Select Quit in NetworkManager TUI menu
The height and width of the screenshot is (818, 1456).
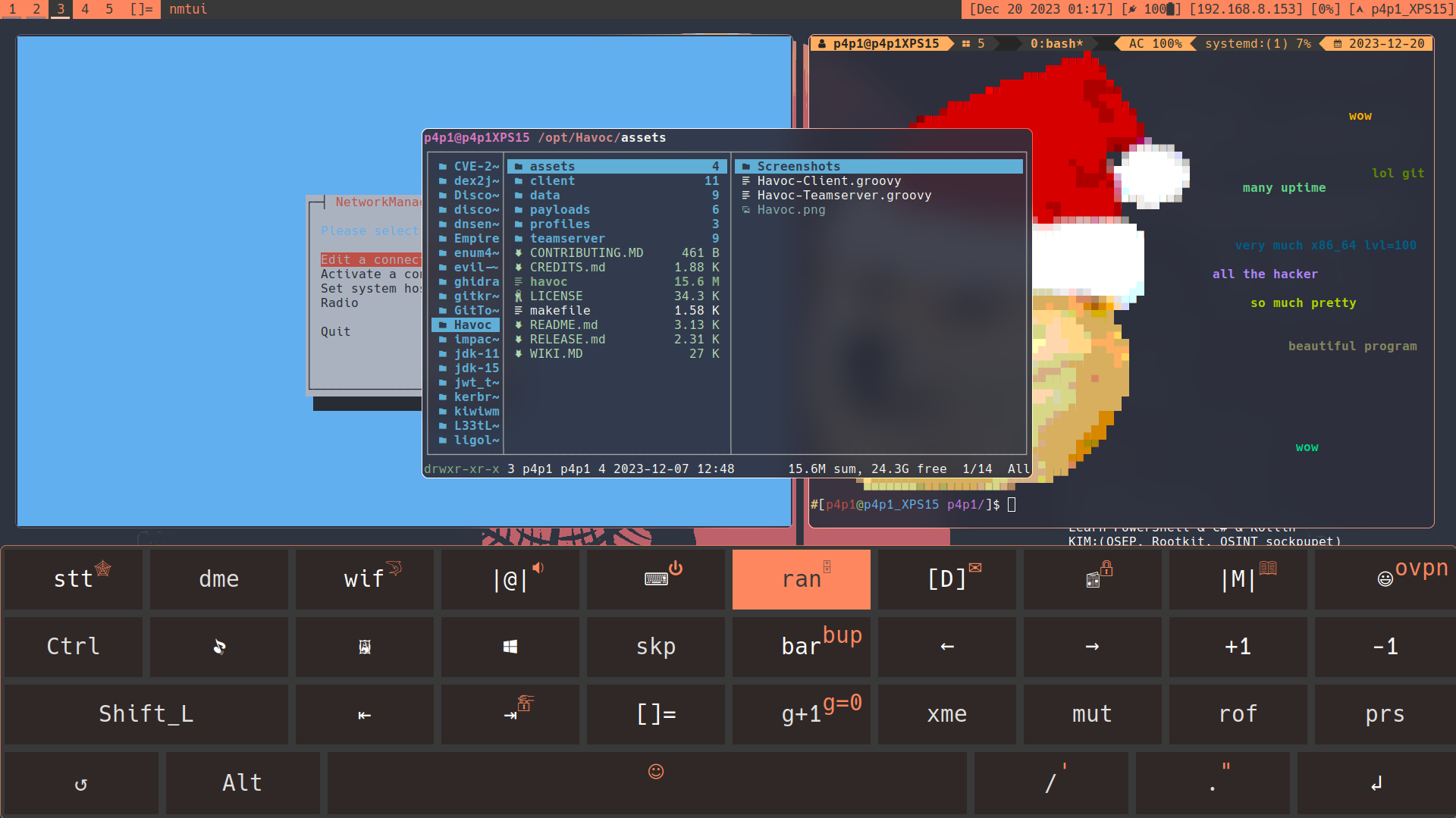click(335, 332)
